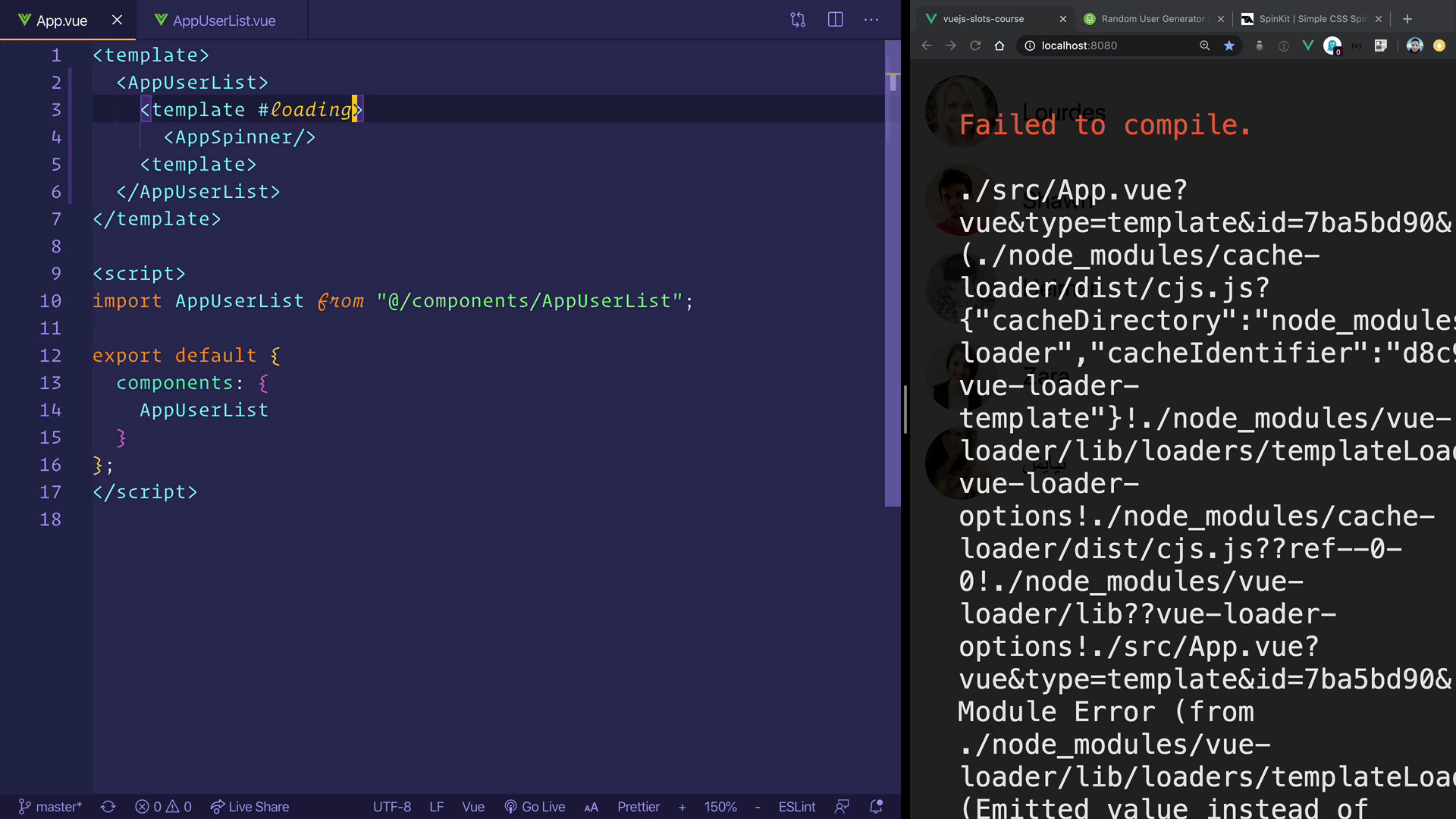Split the editor to the right

[835, 20]
